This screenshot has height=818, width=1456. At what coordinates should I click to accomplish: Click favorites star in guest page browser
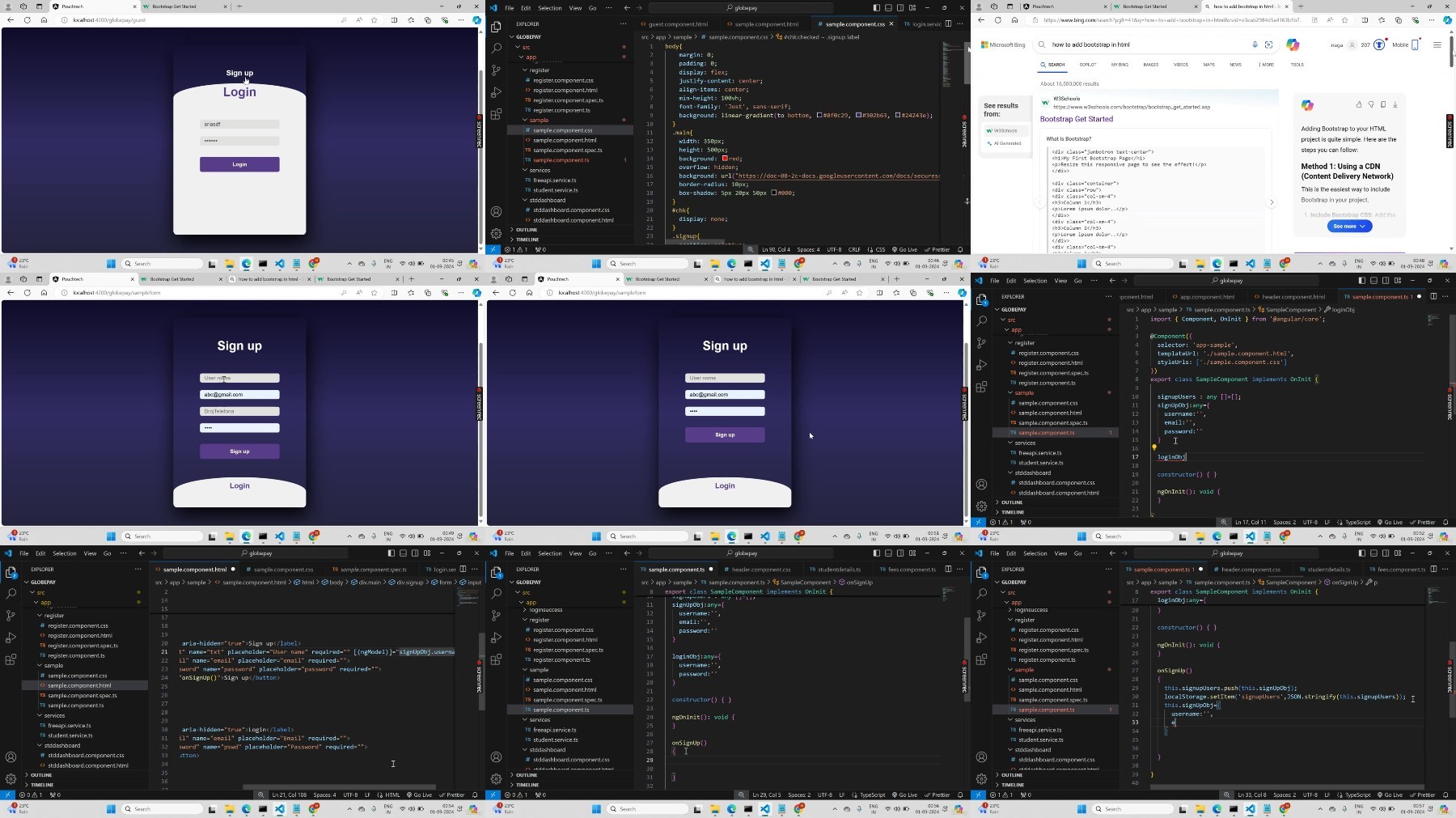pos(374,20)
